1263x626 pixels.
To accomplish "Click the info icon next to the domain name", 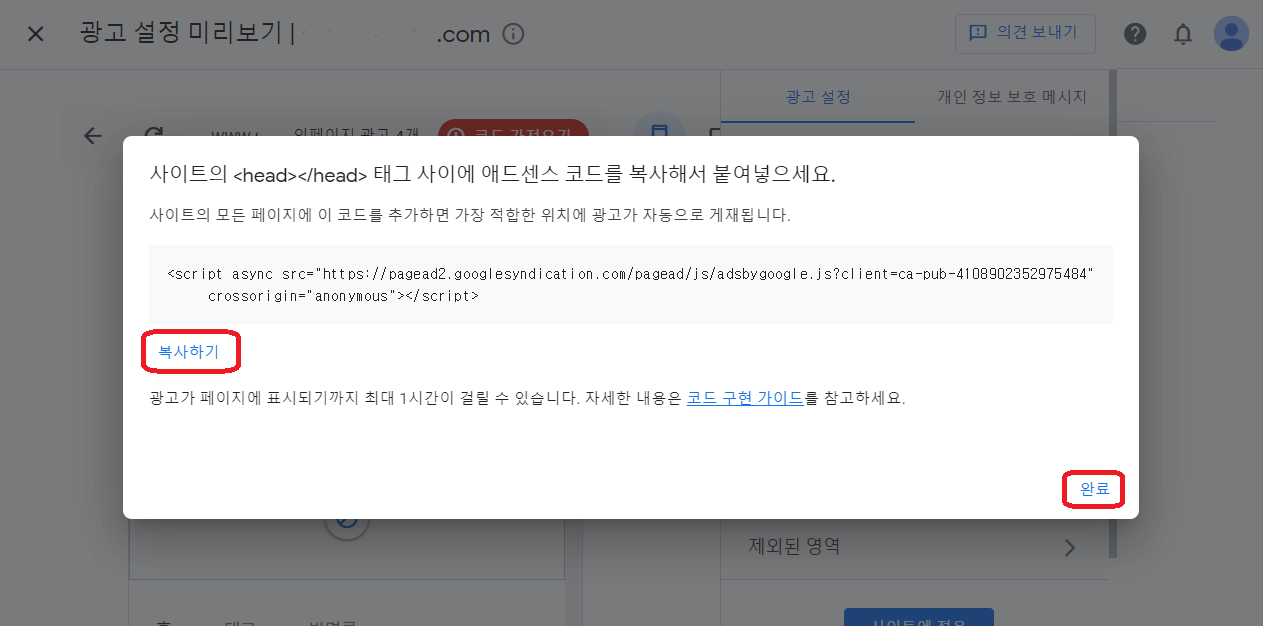I will [513, 34].
